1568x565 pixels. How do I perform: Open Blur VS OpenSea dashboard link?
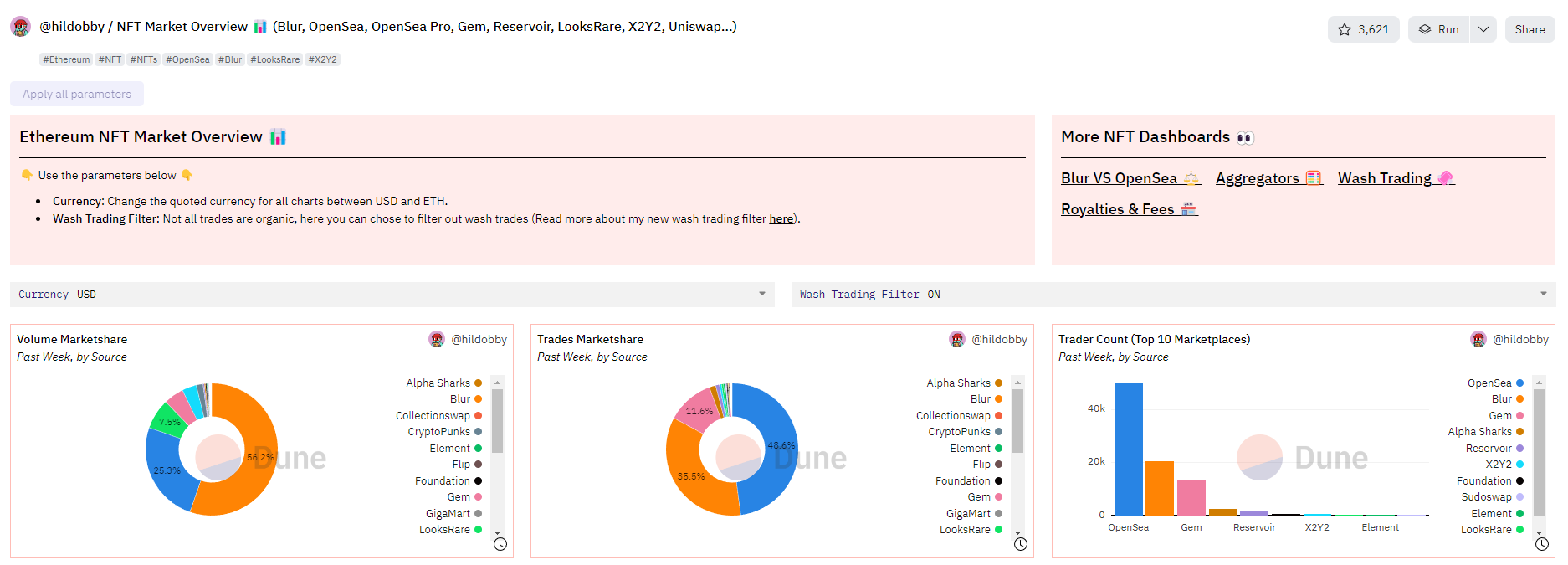(1130, 178)
